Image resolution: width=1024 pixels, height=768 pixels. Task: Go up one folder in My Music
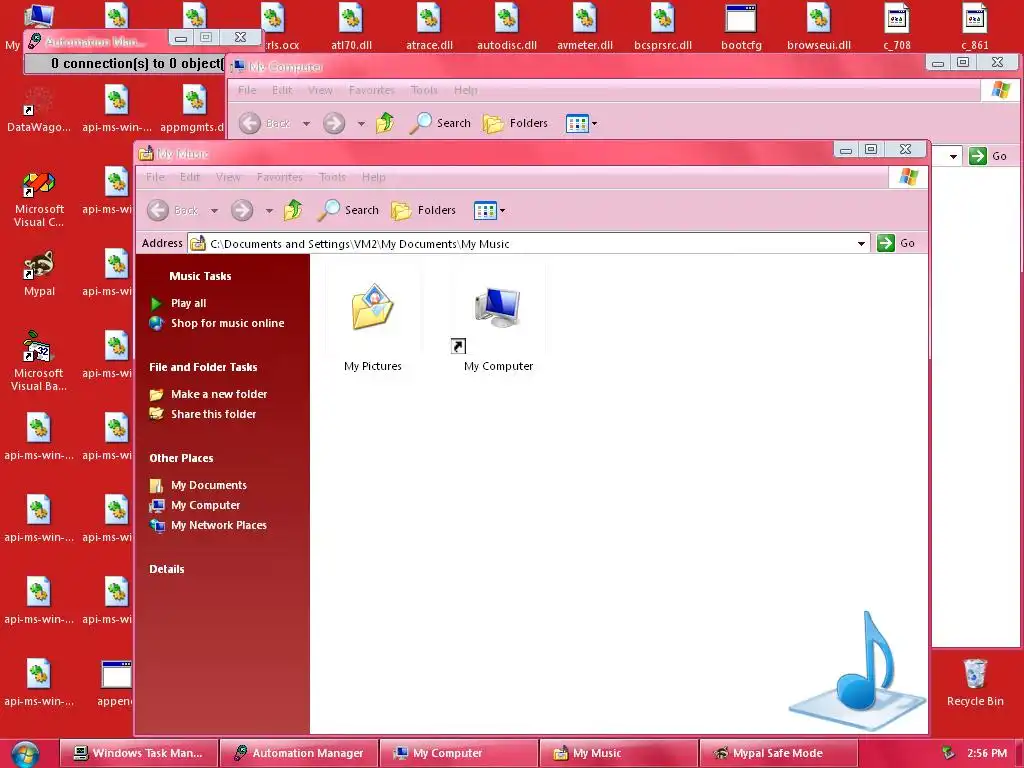(293, 210)
